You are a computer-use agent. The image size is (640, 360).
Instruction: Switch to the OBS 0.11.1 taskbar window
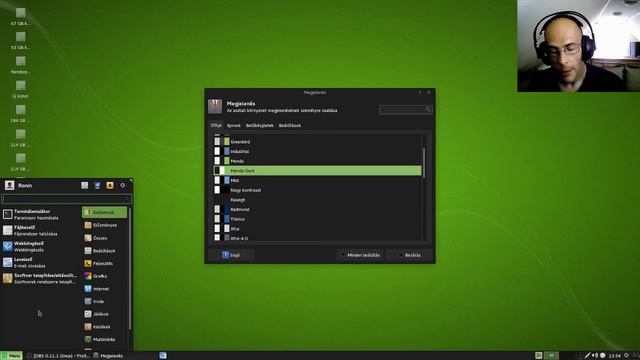tap(58, 356)
